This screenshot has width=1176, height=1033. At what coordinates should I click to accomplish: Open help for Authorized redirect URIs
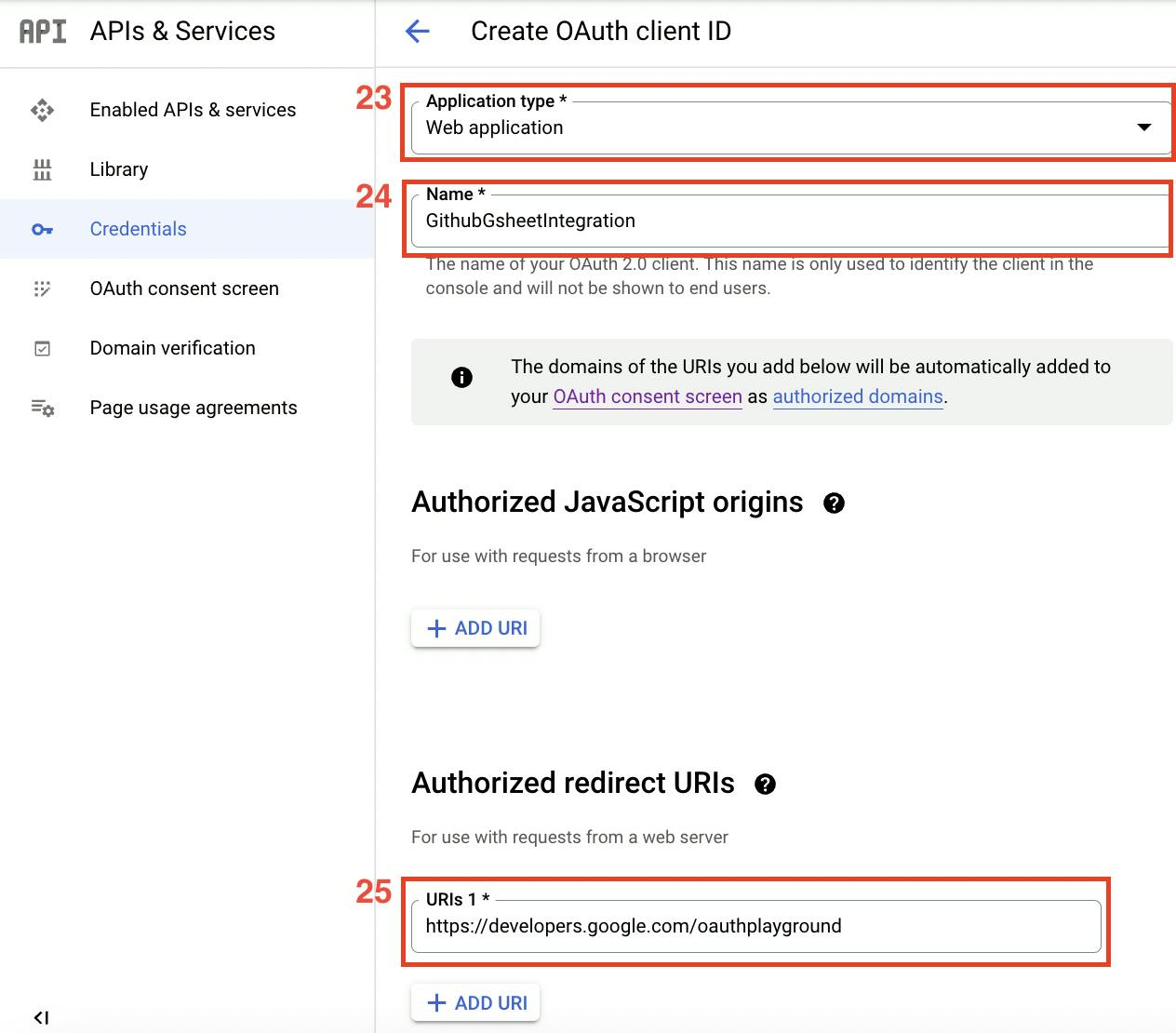coord(766,784)
